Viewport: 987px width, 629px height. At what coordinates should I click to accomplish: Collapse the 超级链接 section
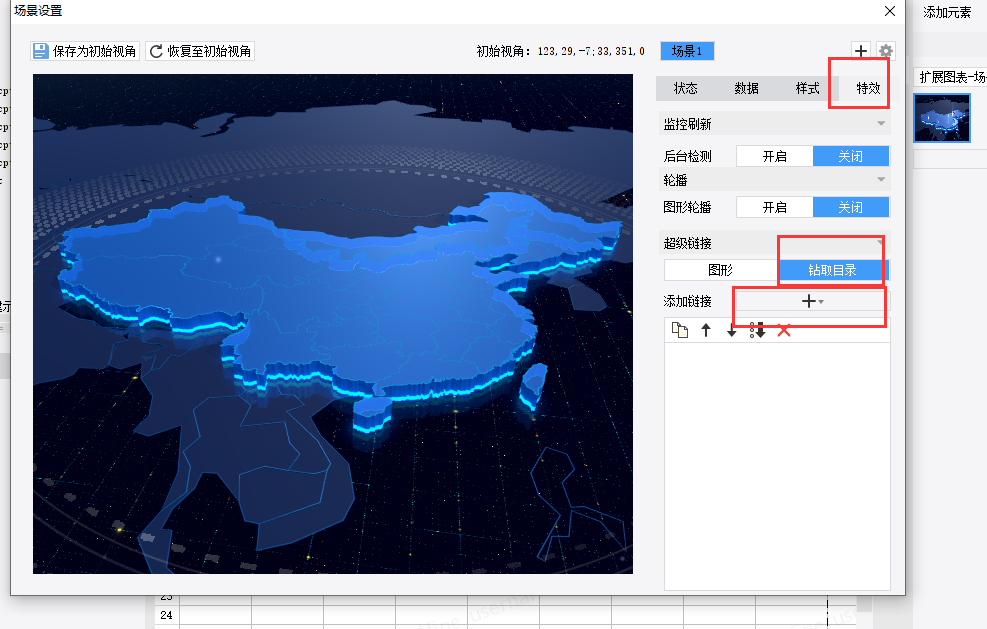880,242
